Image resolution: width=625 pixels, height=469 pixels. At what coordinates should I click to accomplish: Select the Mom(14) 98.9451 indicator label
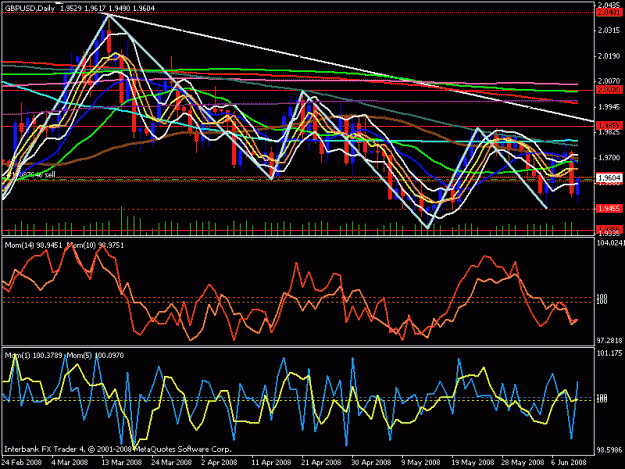pos(33,245)
